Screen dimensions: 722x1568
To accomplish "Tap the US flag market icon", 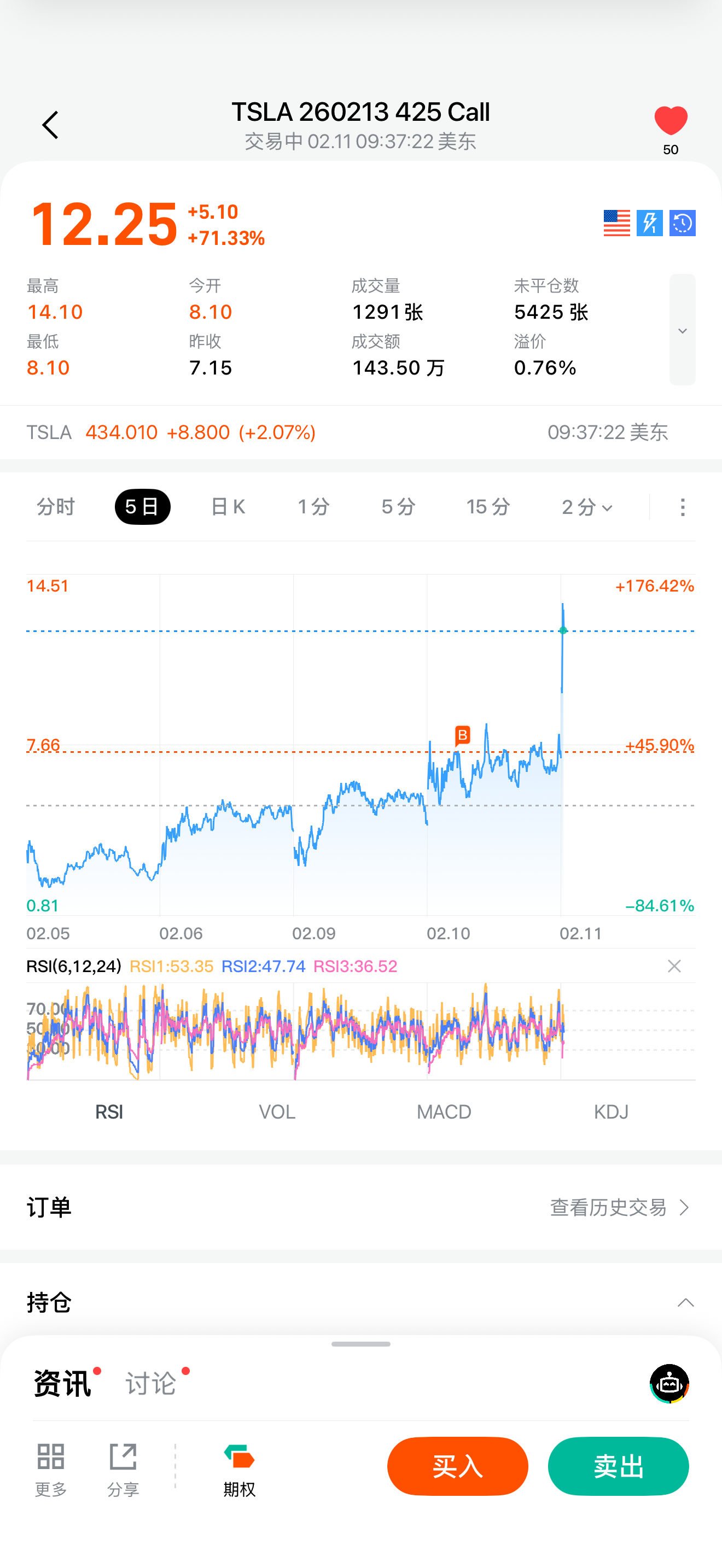I will [x=616, y=223].
